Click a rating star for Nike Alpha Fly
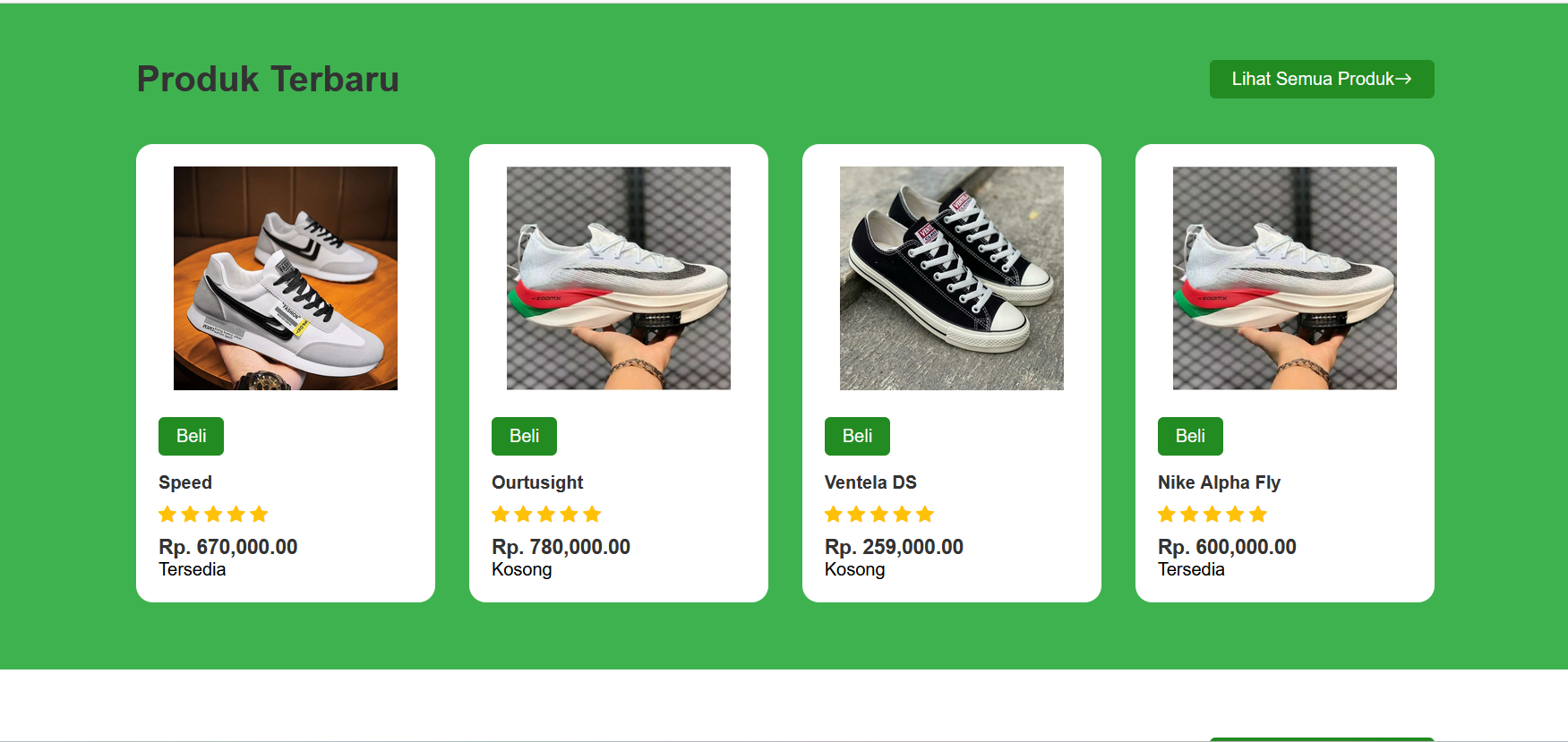Viewport: 1568px width, 742px height. click(x=1212, y=513)
